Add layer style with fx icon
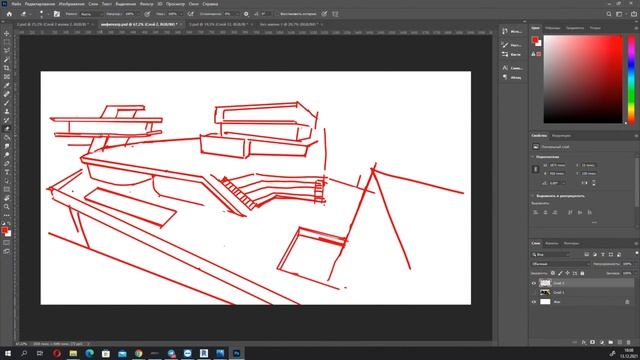 pyautogui.click(x=584, y=342)
